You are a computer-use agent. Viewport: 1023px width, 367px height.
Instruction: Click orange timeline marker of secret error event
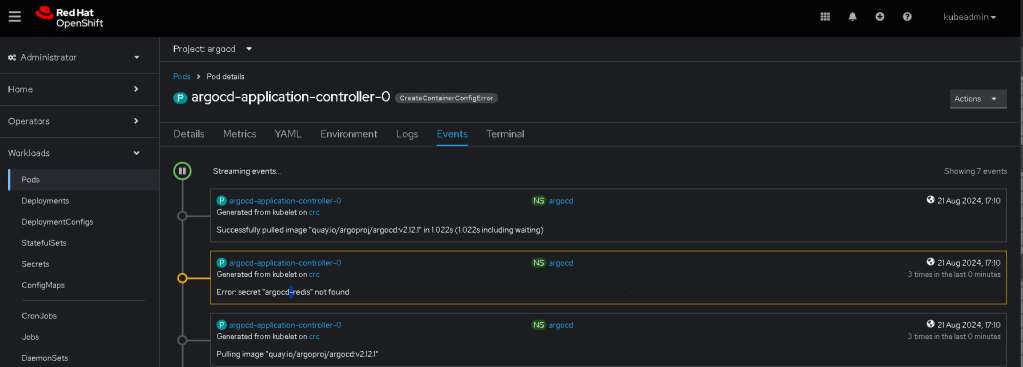(182, 278)
